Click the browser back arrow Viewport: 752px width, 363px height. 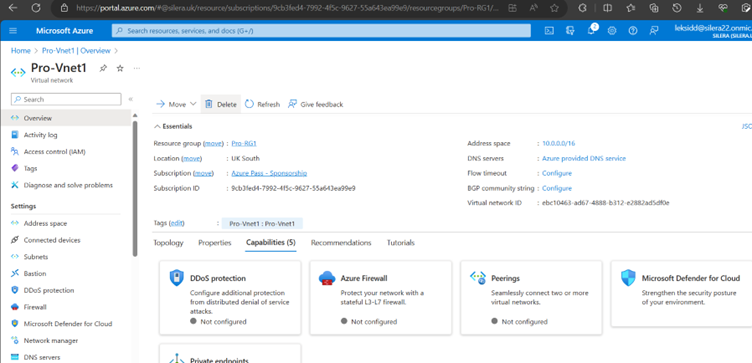coord(13,8)
